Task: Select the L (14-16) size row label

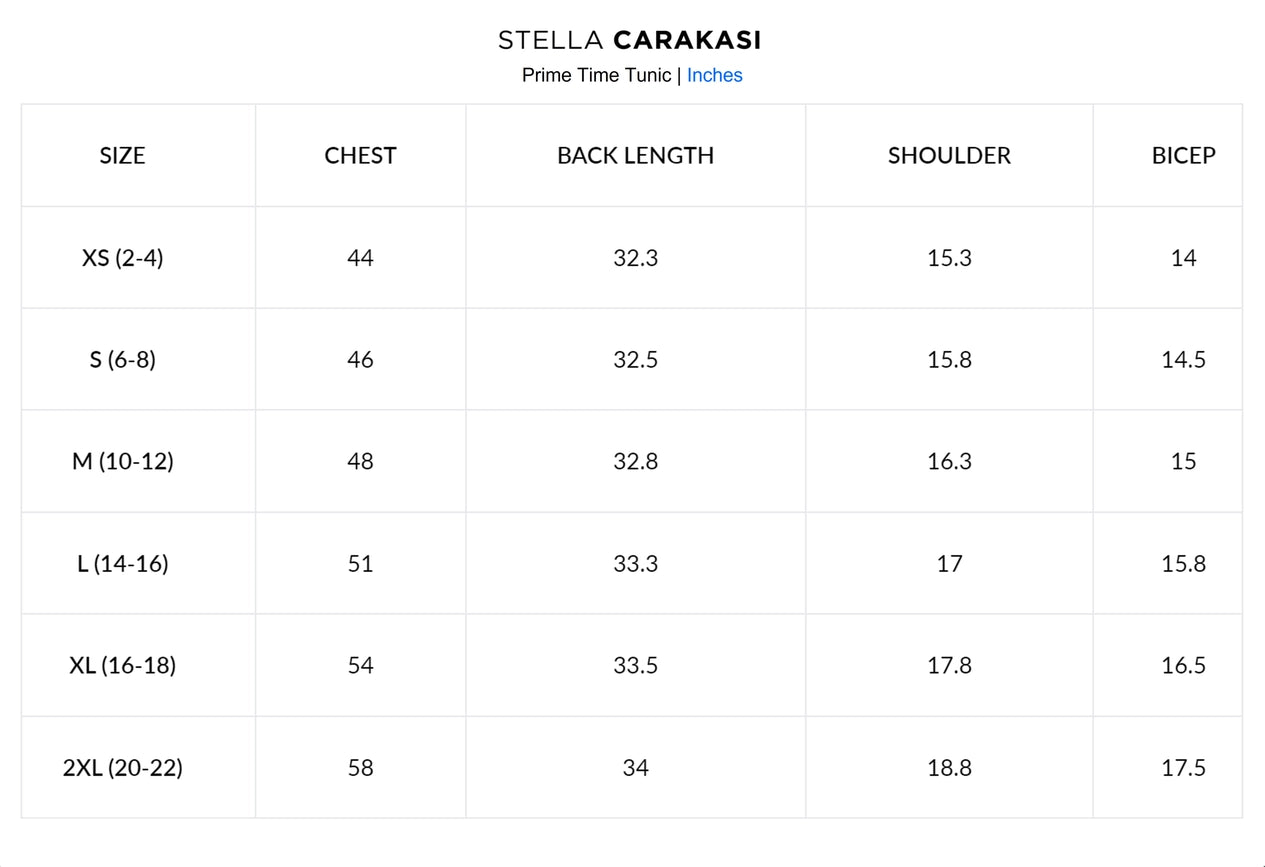Action: coord(122,564)
